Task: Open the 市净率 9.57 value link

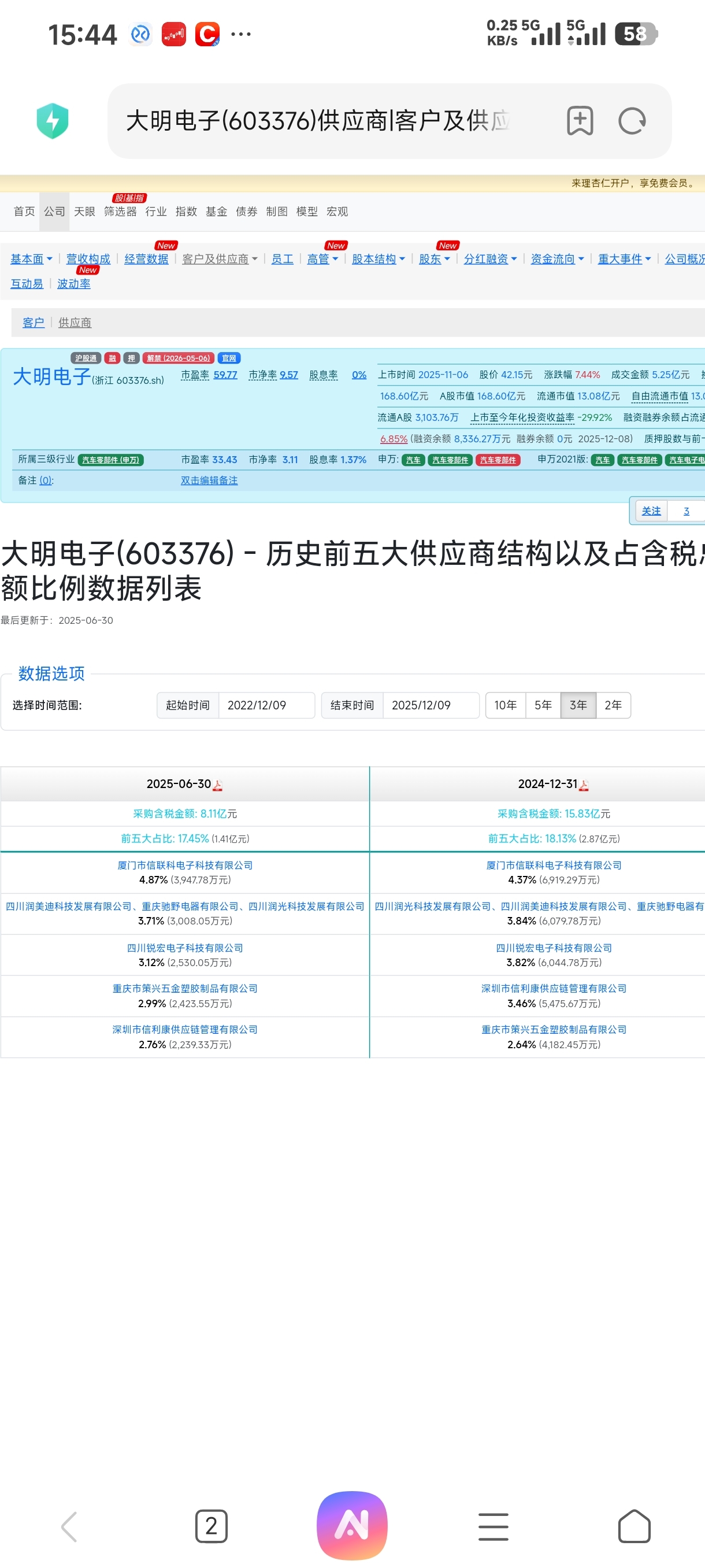Action: 289,375
